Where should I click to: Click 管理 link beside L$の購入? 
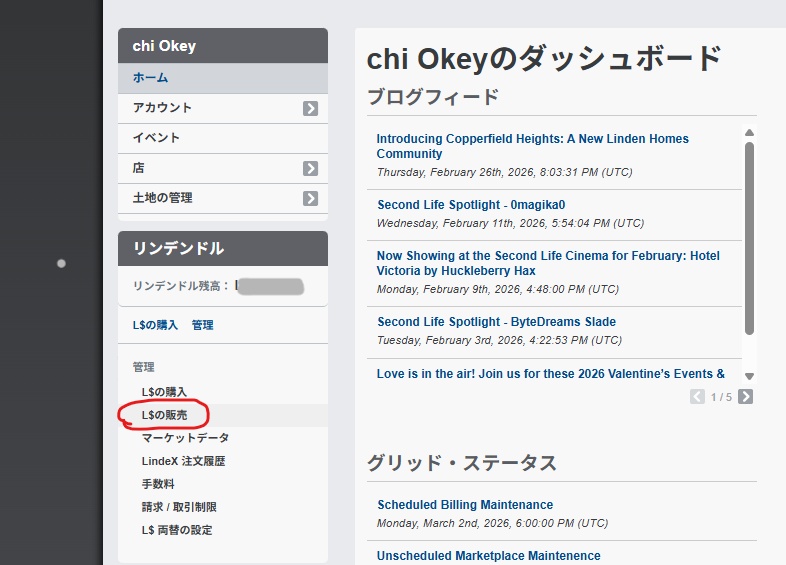(202, 325)
